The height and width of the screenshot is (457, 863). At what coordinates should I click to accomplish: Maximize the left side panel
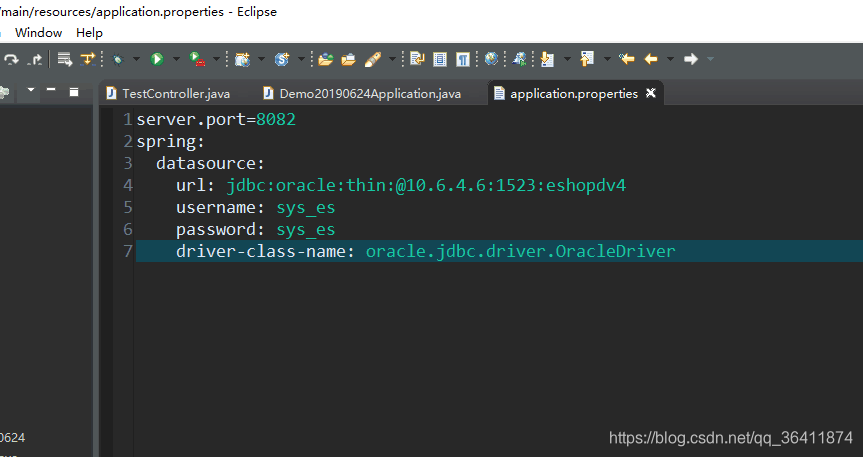click(x=74, y=92)
